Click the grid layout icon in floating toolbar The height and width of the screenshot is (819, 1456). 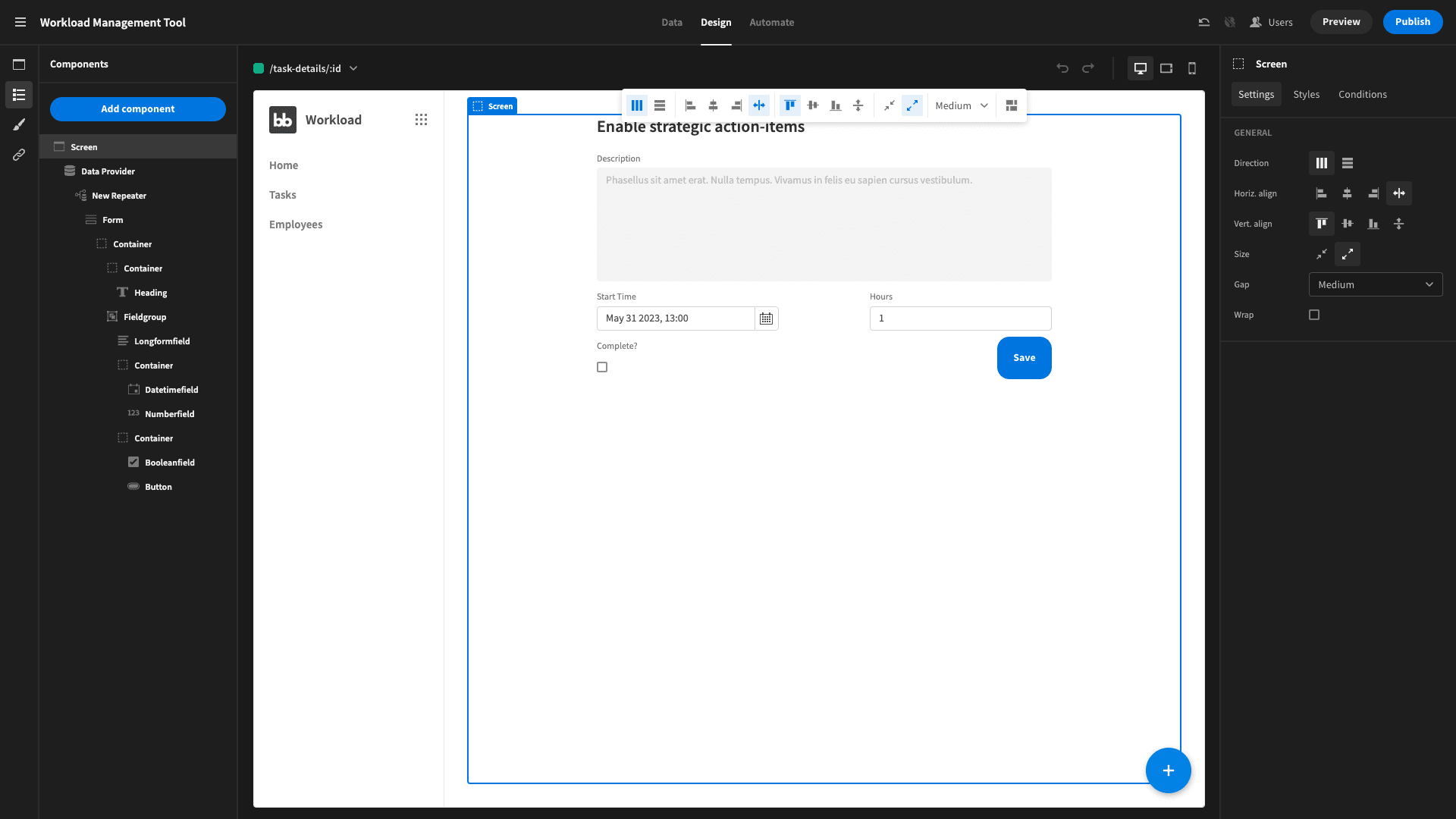point(1012,105)
